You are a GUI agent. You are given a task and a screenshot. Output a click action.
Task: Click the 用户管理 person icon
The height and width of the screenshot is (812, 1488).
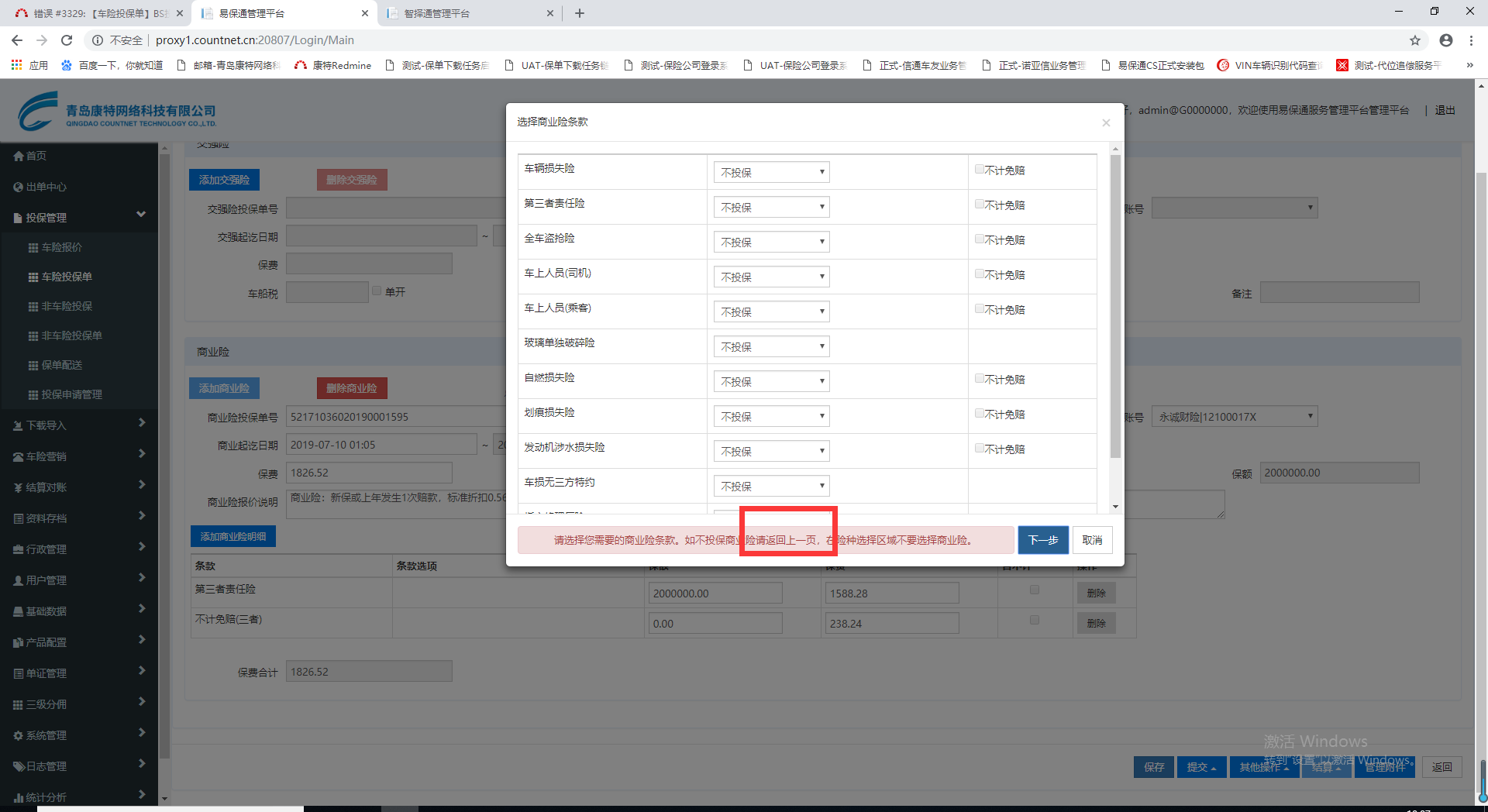click(19, 581)
